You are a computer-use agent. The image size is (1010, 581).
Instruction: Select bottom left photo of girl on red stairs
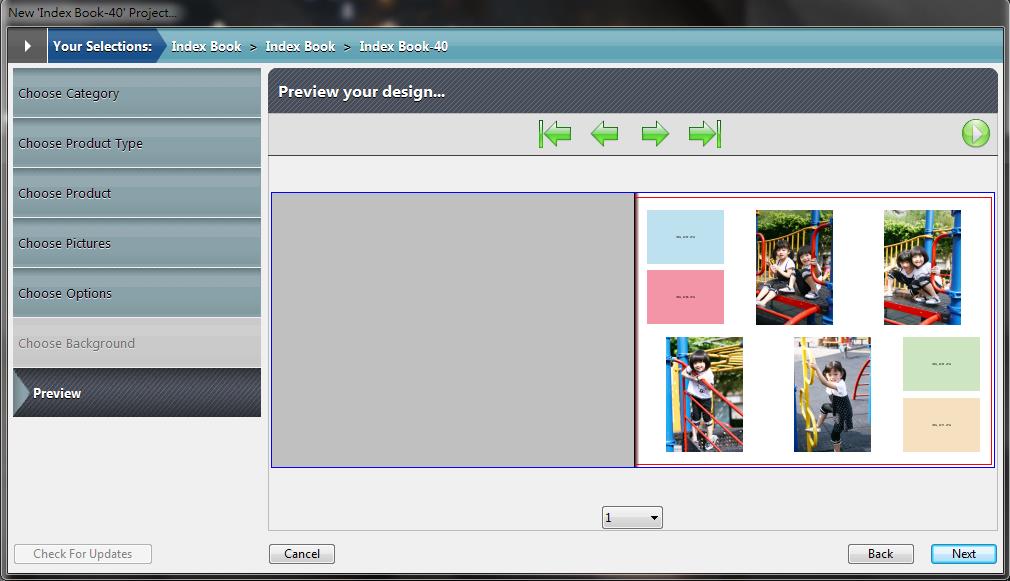pos(704,394)
